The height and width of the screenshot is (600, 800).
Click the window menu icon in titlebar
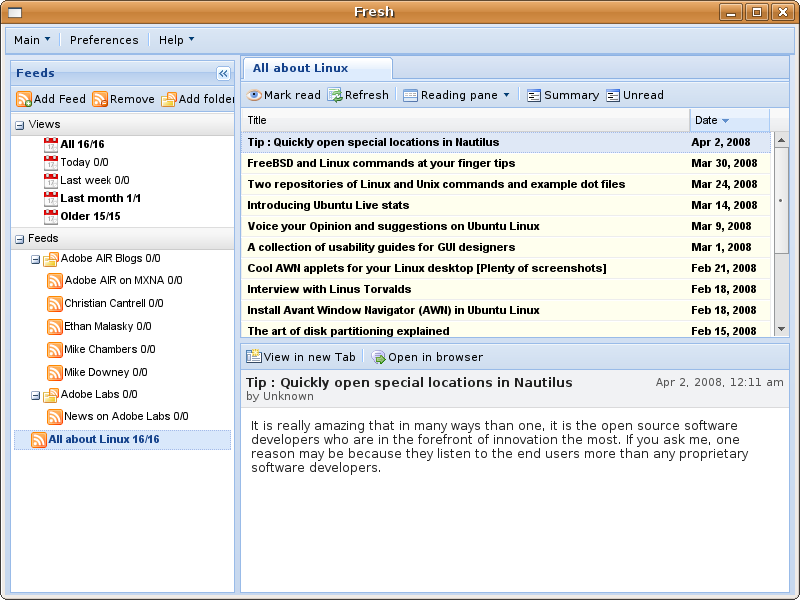tap(15, 12)
